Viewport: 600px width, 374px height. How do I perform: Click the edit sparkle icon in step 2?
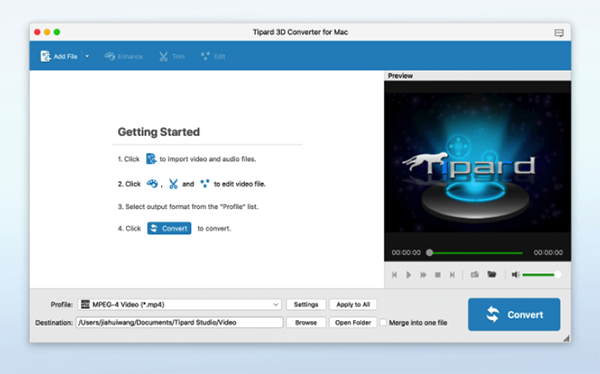205,184
